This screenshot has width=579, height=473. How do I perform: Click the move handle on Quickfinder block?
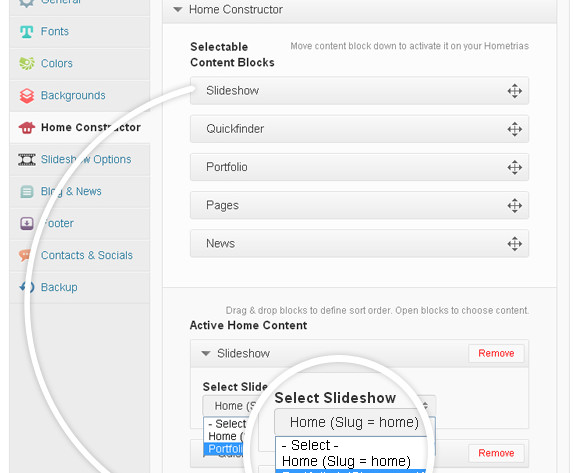[514, 129]
